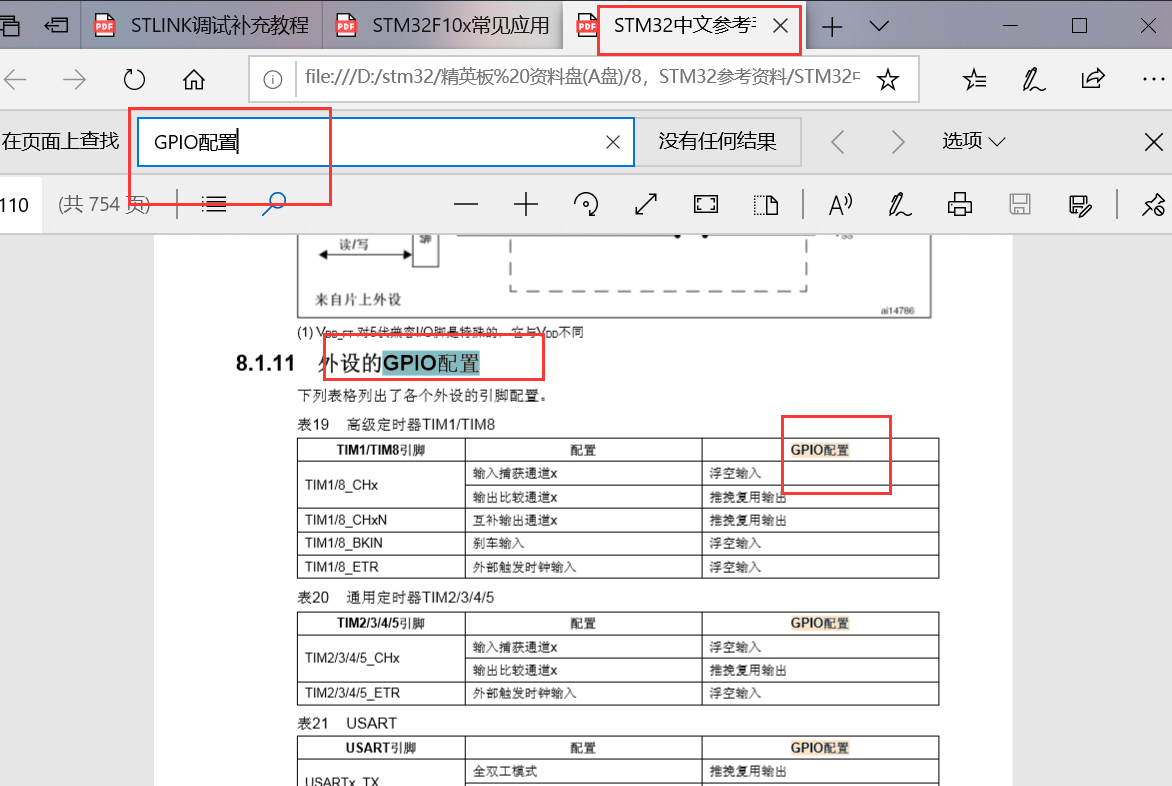This screenshot has width=1172, height=786.
Task: Toggle the page layout view
Action: pyautogui.click(x=766, y=204)
